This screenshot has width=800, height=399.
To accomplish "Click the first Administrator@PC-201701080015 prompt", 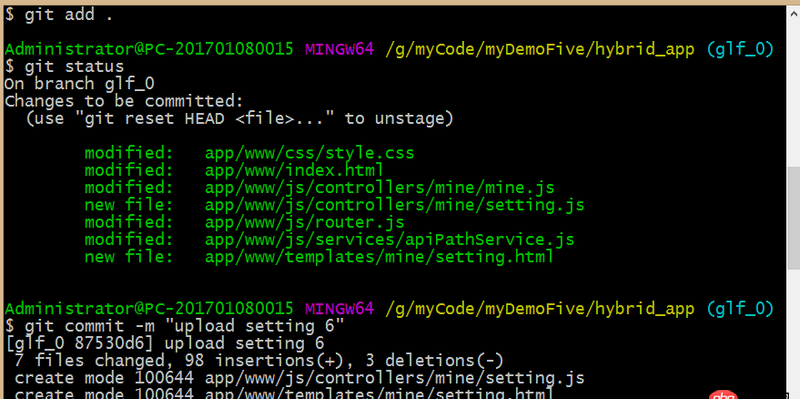I will (x=149, y=49).
